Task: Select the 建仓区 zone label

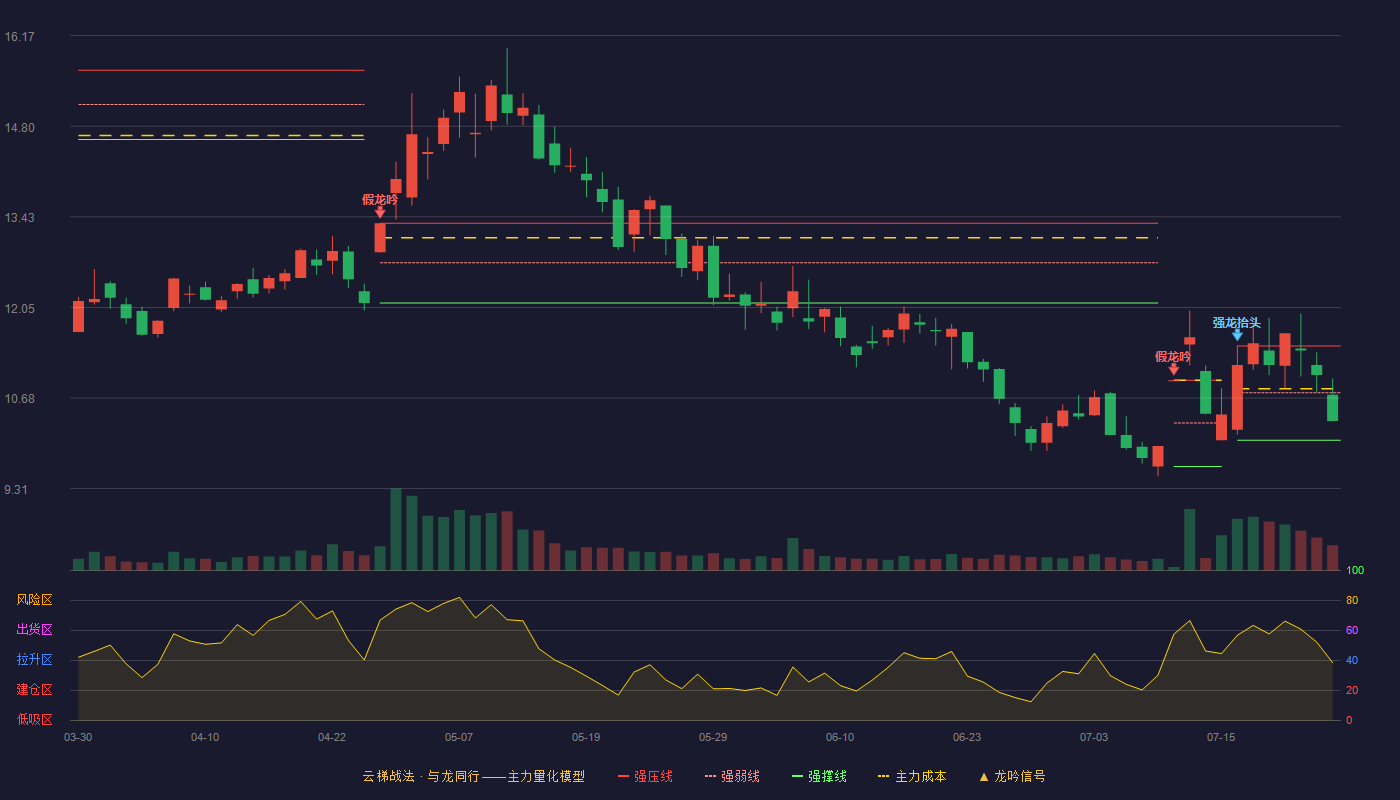Action: 34,690
